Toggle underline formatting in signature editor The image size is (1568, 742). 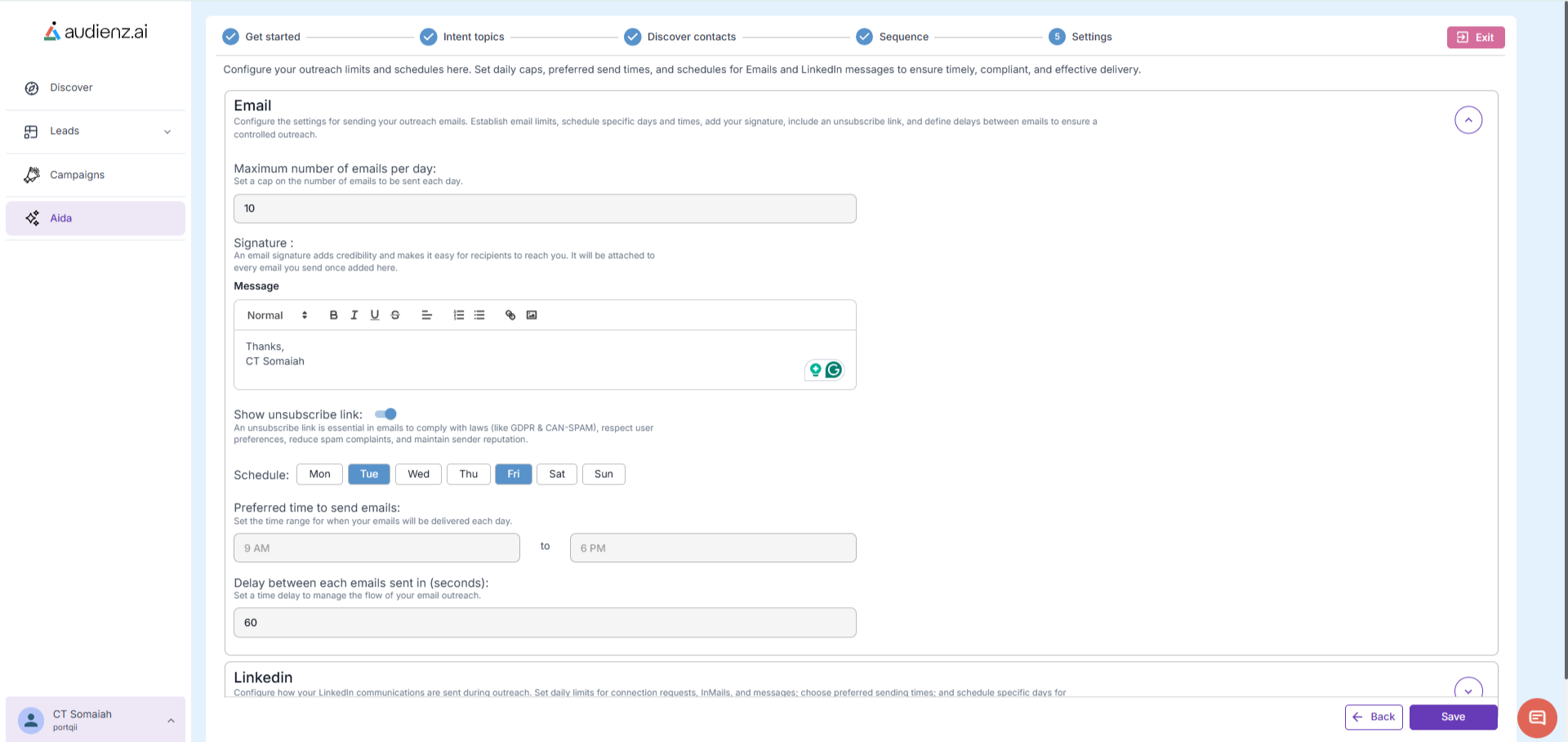(375, 315)
